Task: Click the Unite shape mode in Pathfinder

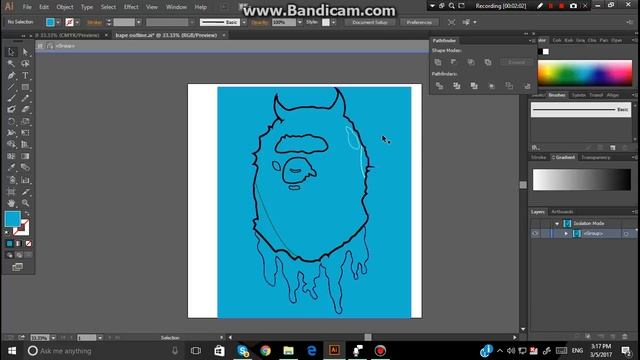Action: click(x=438, y=62)
